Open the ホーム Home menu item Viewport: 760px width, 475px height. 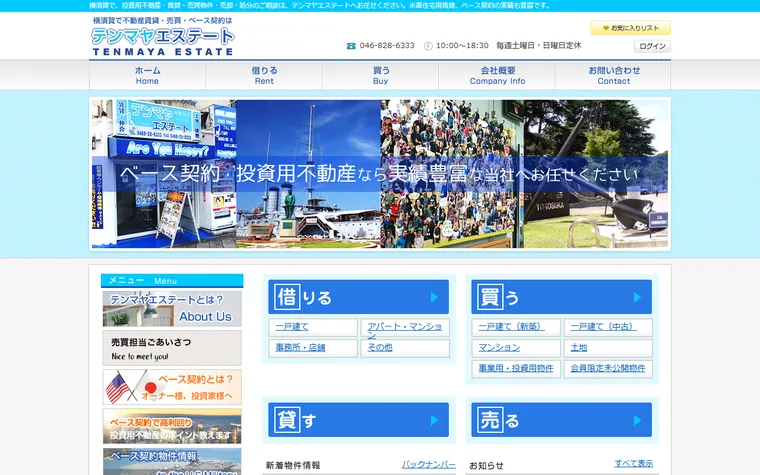147,75
